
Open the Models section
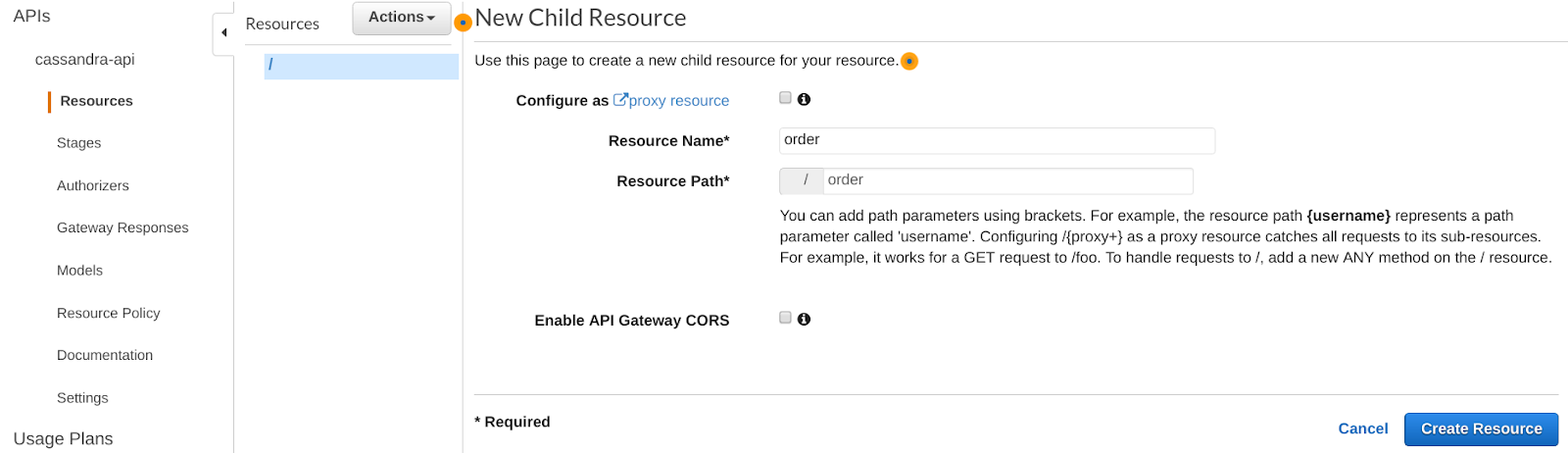click(79, 271)
